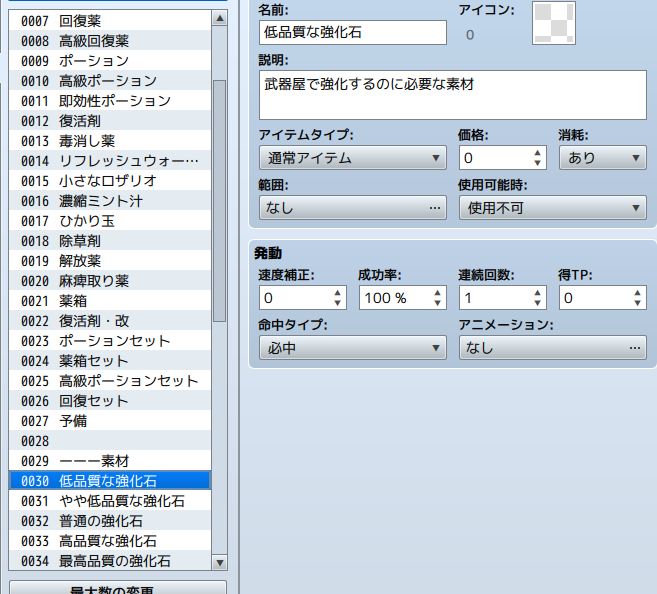
Task: Open the 消耗 consumable dropdown
Action: pos(602,158)
